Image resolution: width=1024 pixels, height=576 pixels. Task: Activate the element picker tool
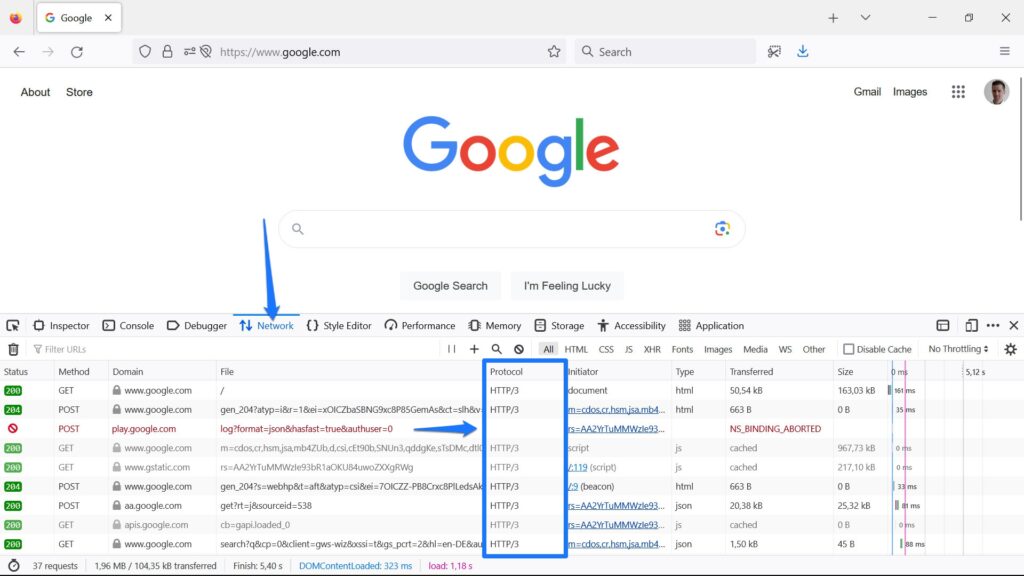pos(12,325)
